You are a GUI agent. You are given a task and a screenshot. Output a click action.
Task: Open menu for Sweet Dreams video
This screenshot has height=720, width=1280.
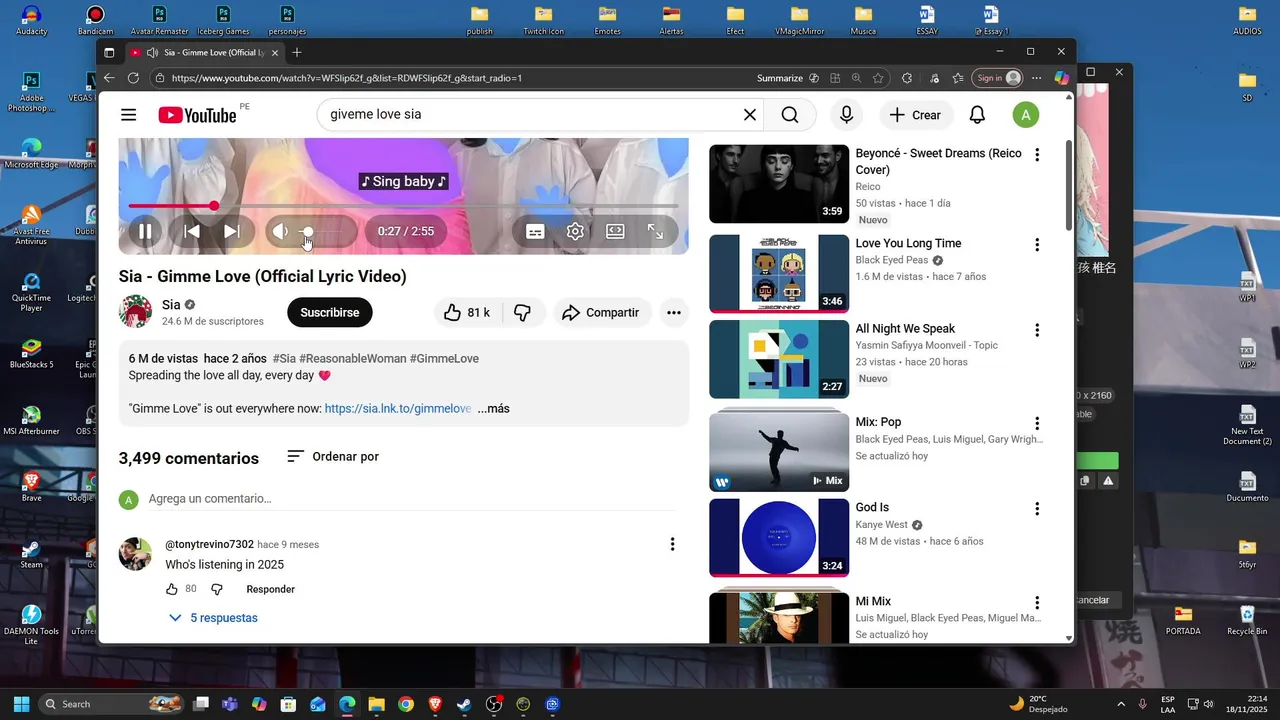point(1037,155)
